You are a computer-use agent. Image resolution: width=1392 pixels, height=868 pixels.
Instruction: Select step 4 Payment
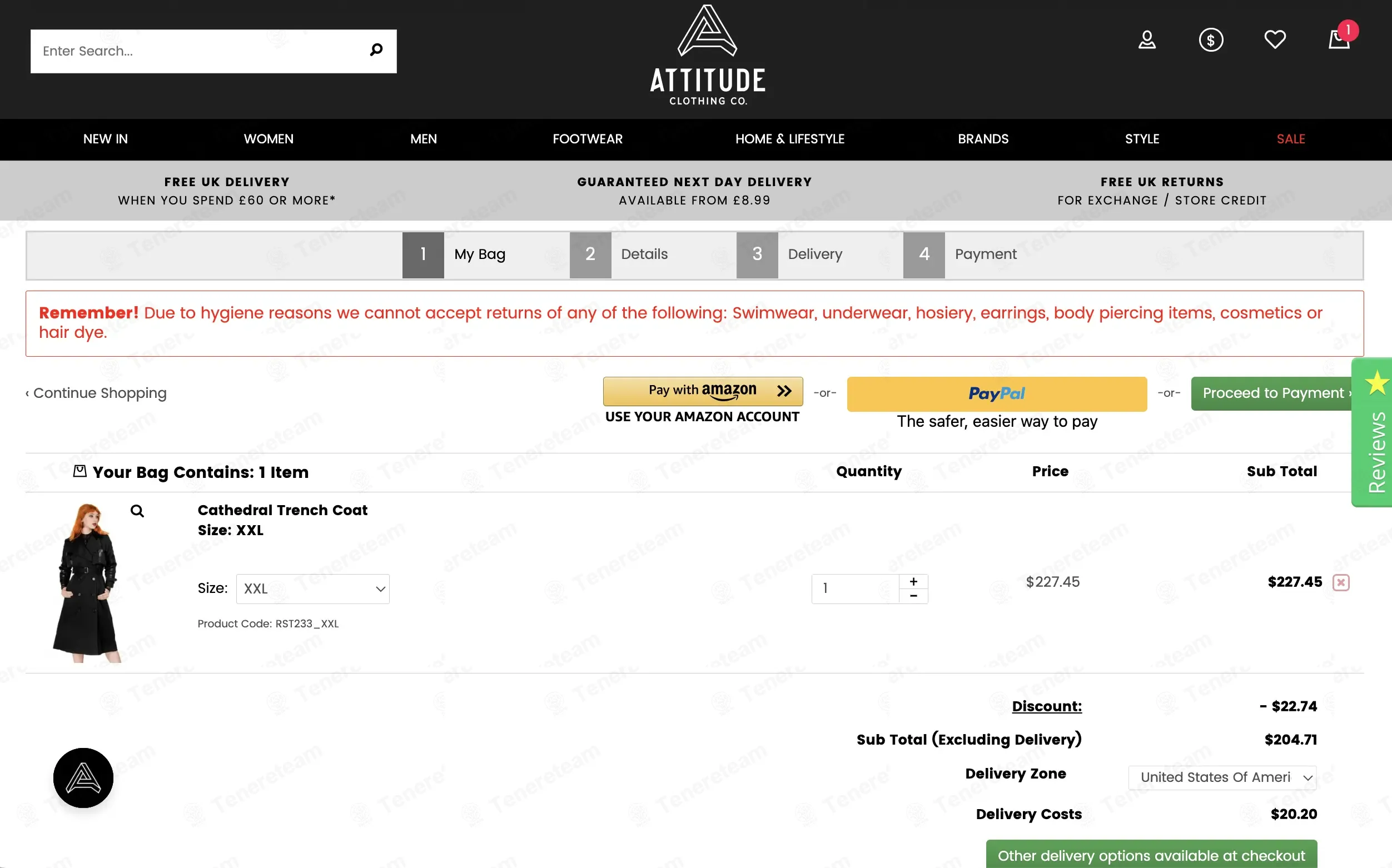pyautogui.click(x=961, y=255)
